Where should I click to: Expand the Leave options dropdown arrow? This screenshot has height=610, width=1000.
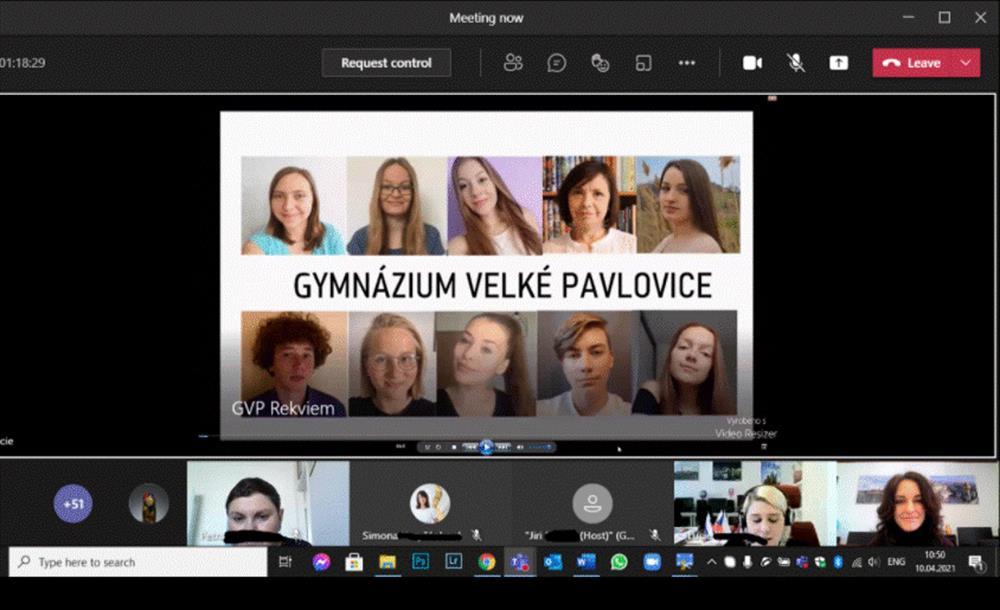point(966,63)
